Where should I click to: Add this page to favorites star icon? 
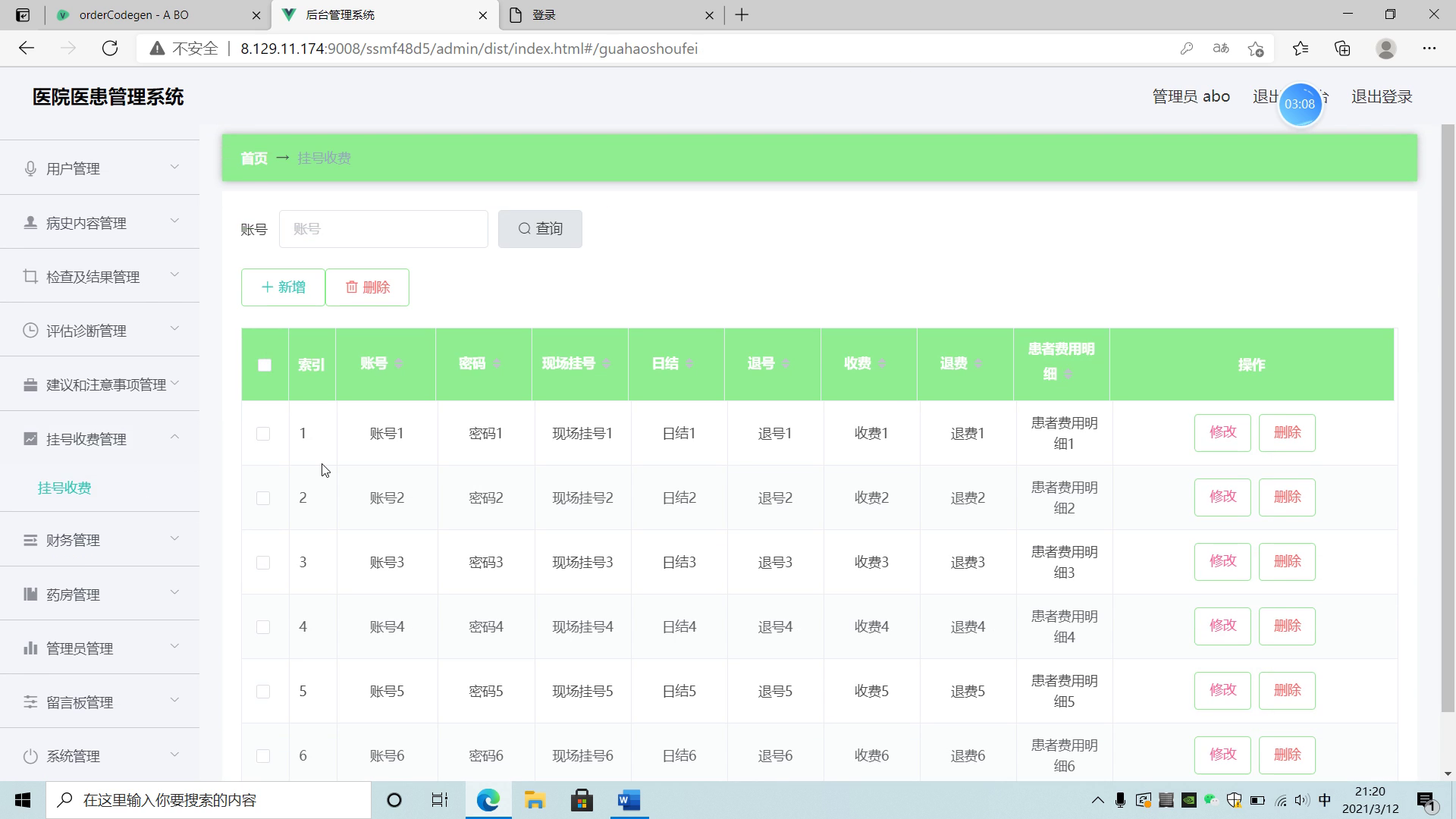pos(1255,49)
